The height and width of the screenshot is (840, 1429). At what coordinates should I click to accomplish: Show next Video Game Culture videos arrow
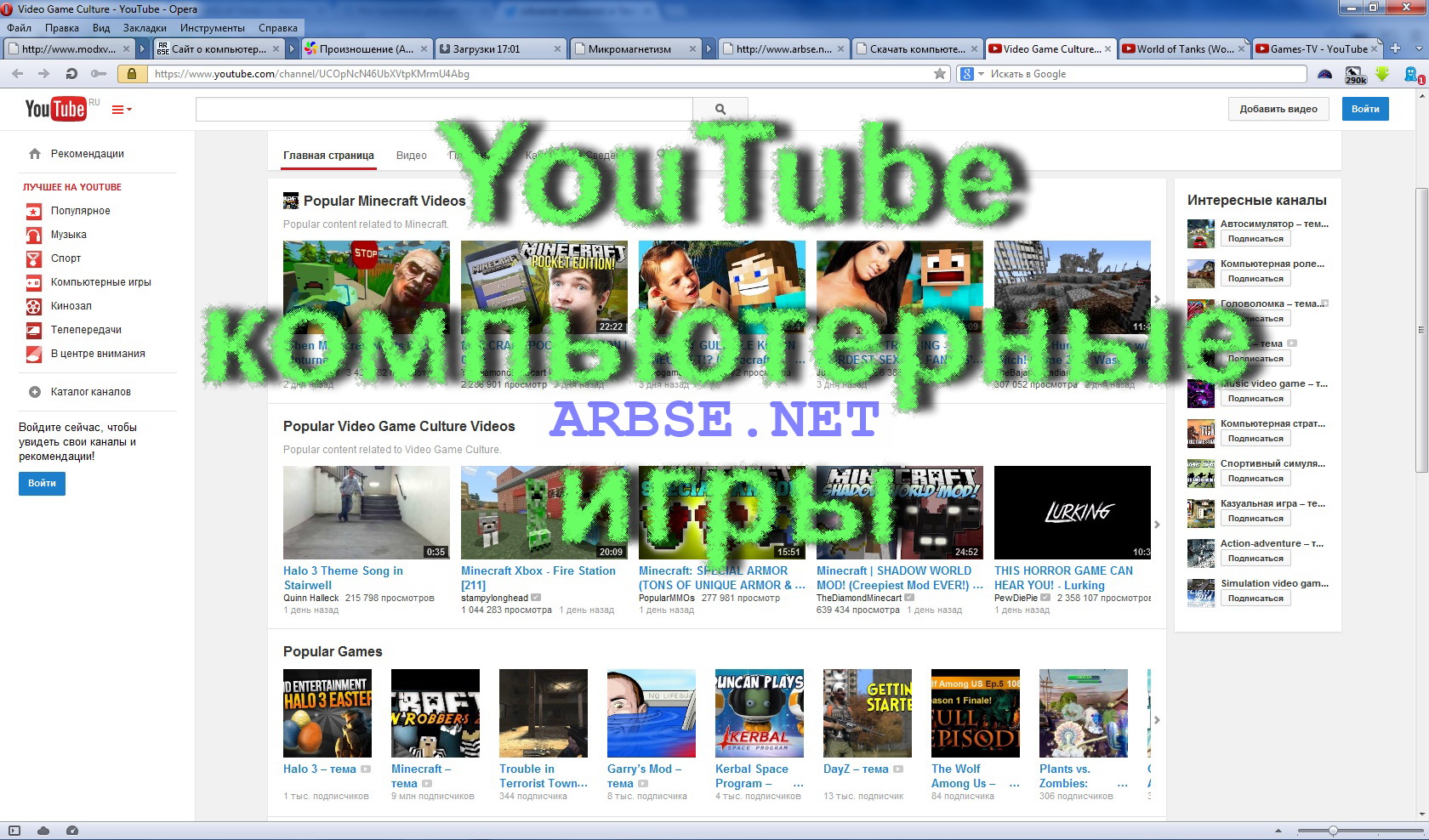[1157, 525]
